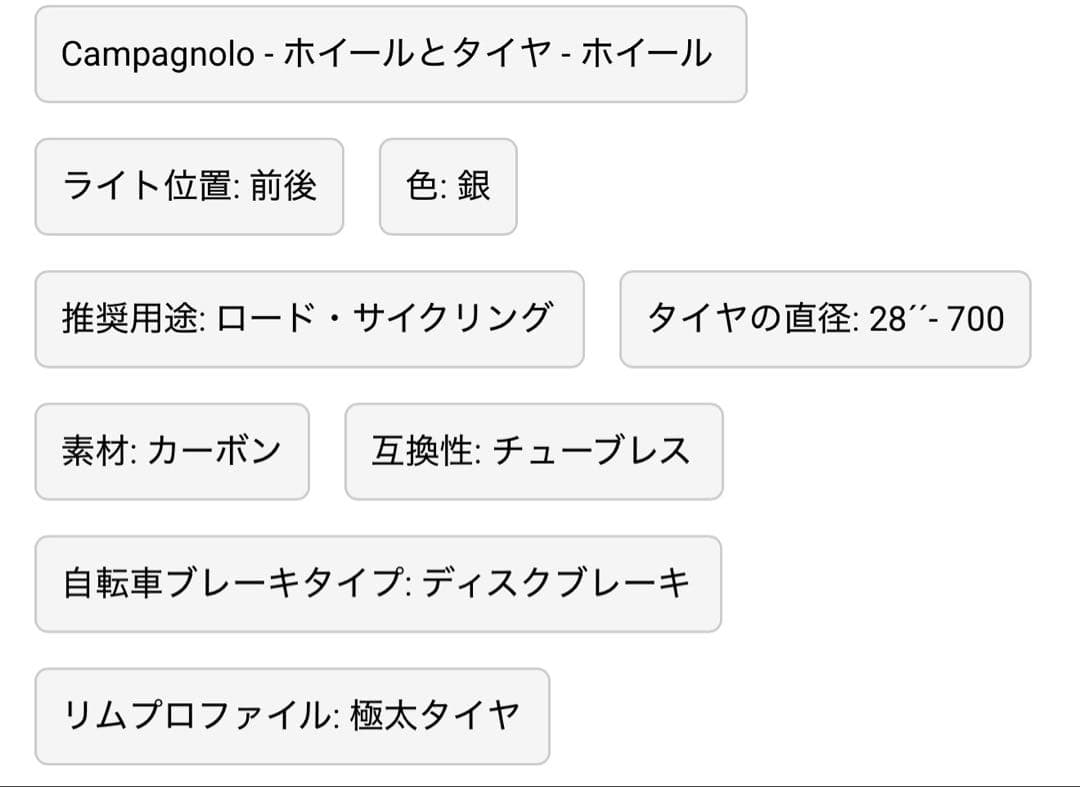Open the 推奨用途: ロード・サイクリング chip
Viewport: 1080px width, 787px height.
(309, 319)
